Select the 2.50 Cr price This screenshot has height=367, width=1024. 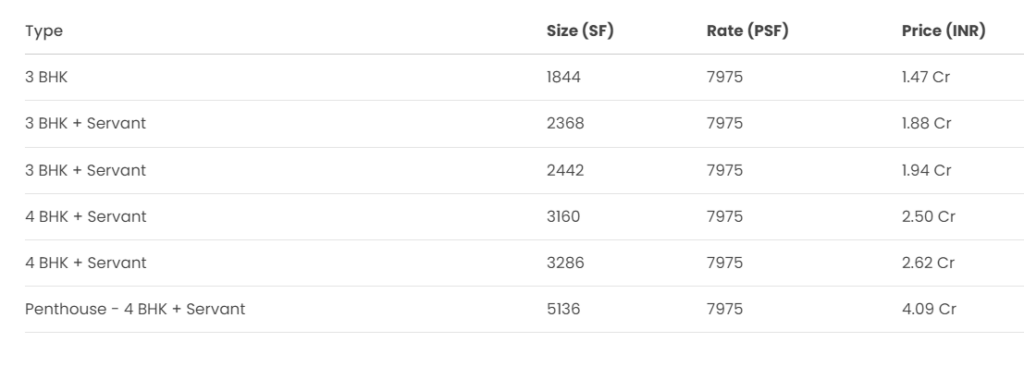click(929, 217)
